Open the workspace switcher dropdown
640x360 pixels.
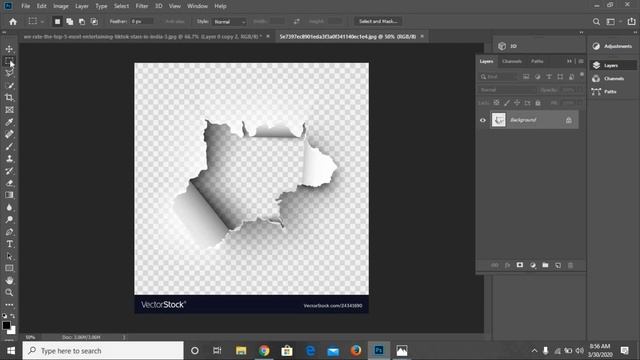(x=613, y=22)
